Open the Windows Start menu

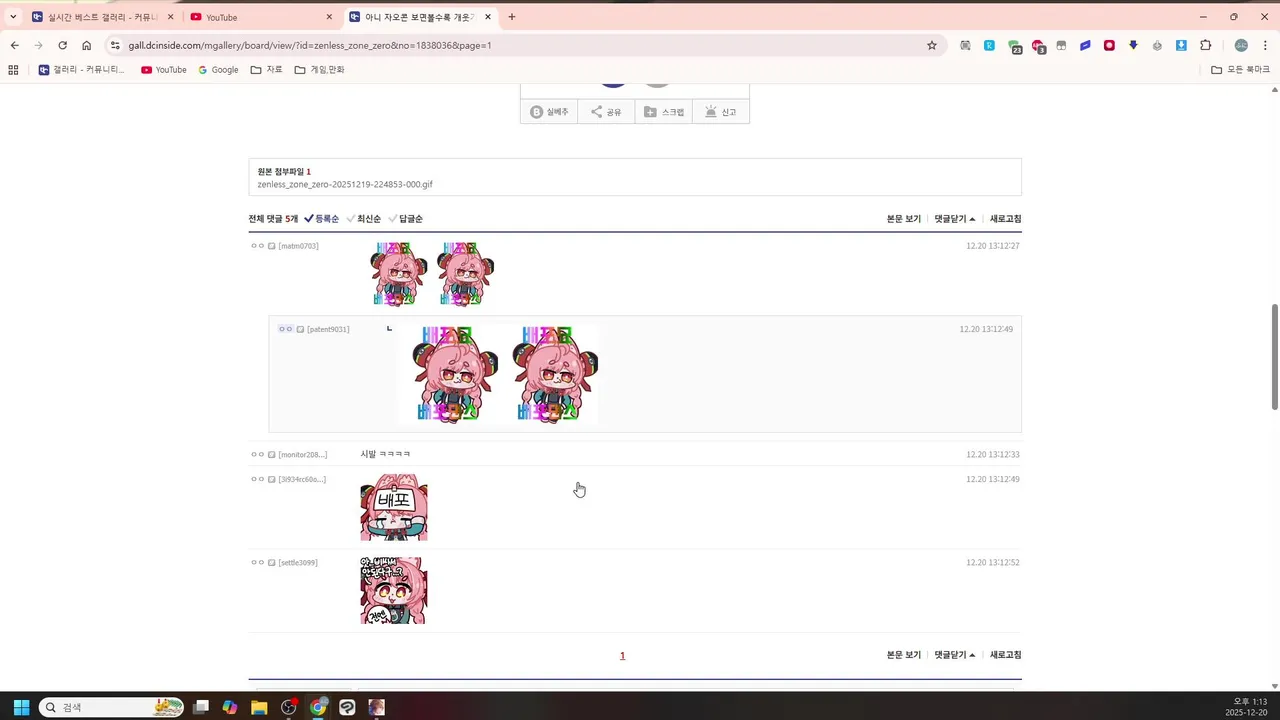pyautogui.click(x=21, y=707)
